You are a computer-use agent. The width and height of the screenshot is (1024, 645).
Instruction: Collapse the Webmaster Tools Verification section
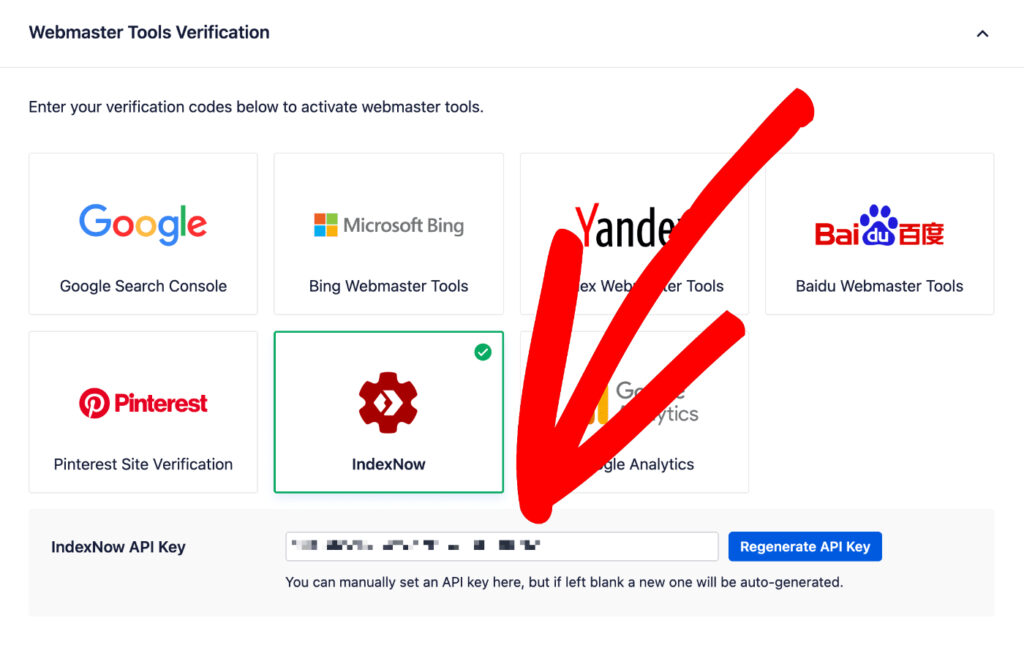[982, 32]
